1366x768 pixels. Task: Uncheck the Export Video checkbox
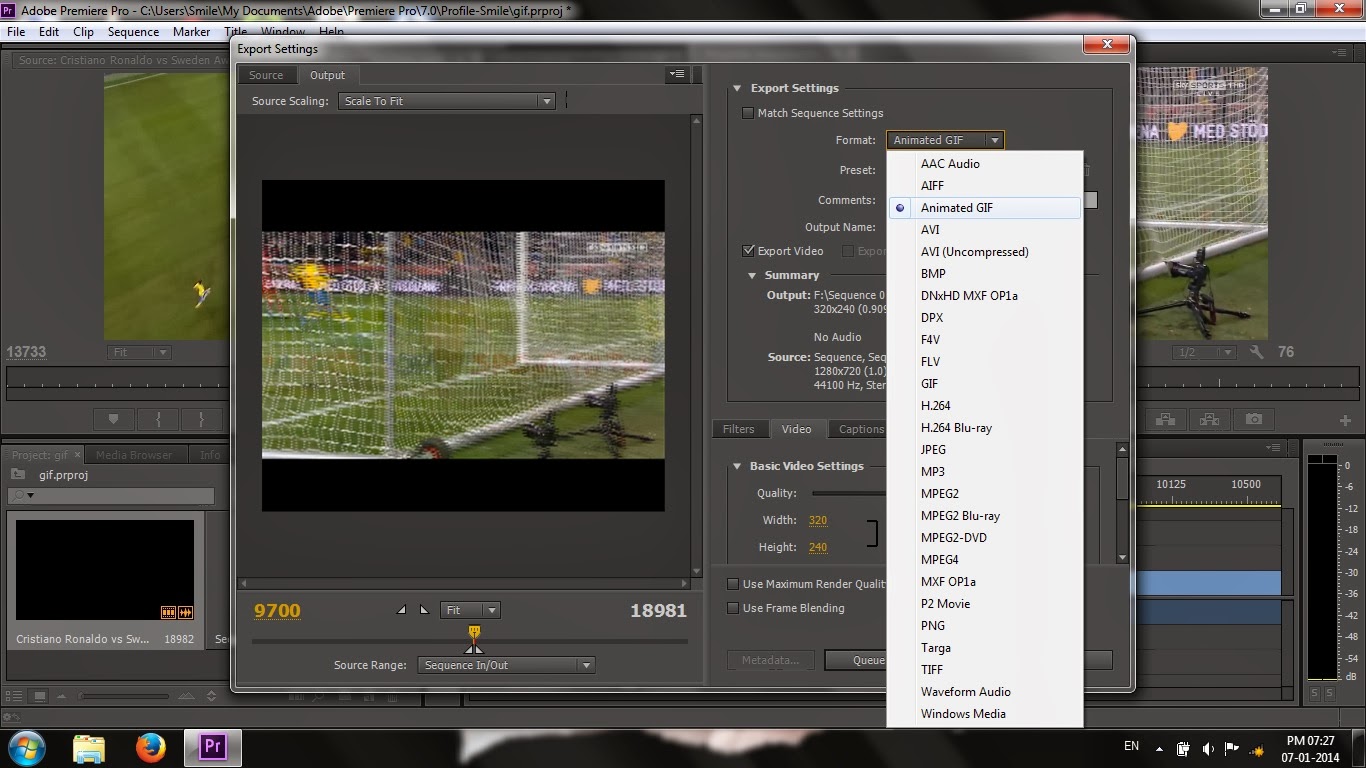coord(748,251)
